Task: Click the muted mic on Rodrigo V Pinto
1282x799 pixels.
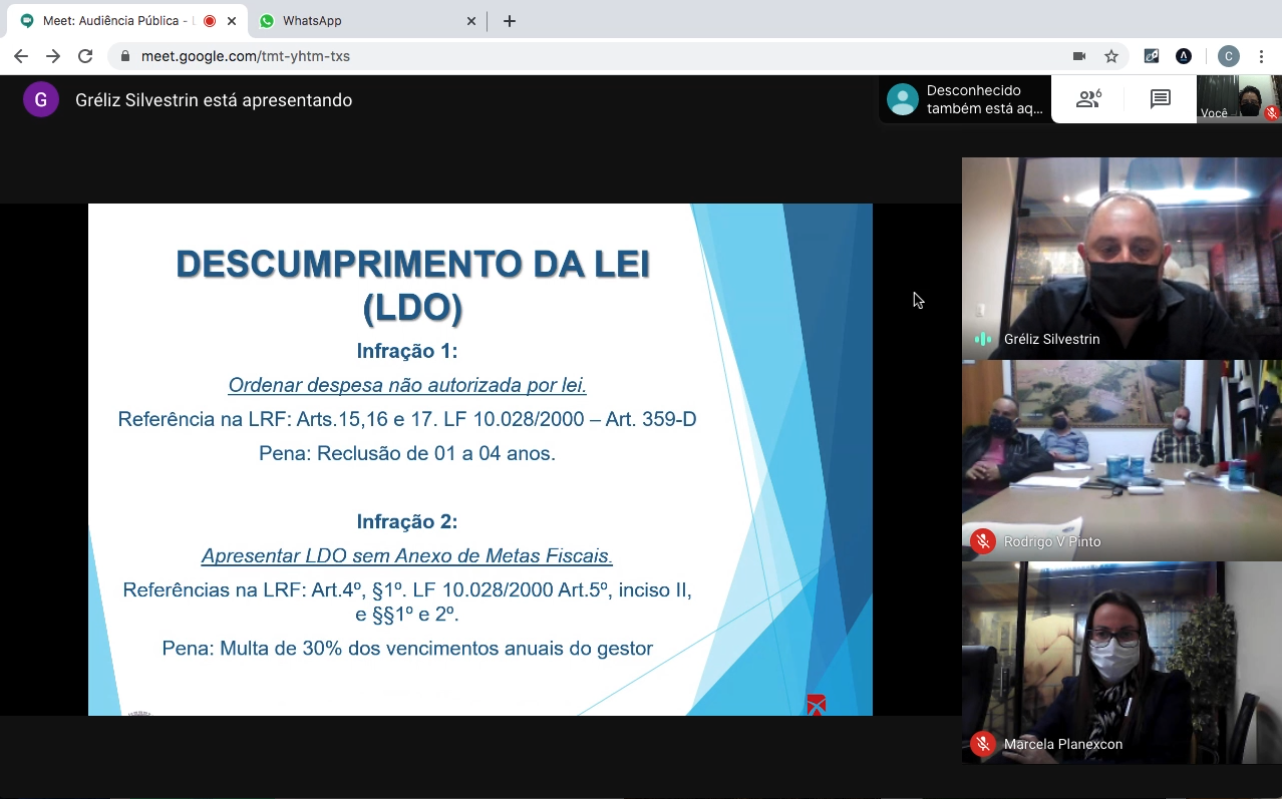Action: (983, 541)
